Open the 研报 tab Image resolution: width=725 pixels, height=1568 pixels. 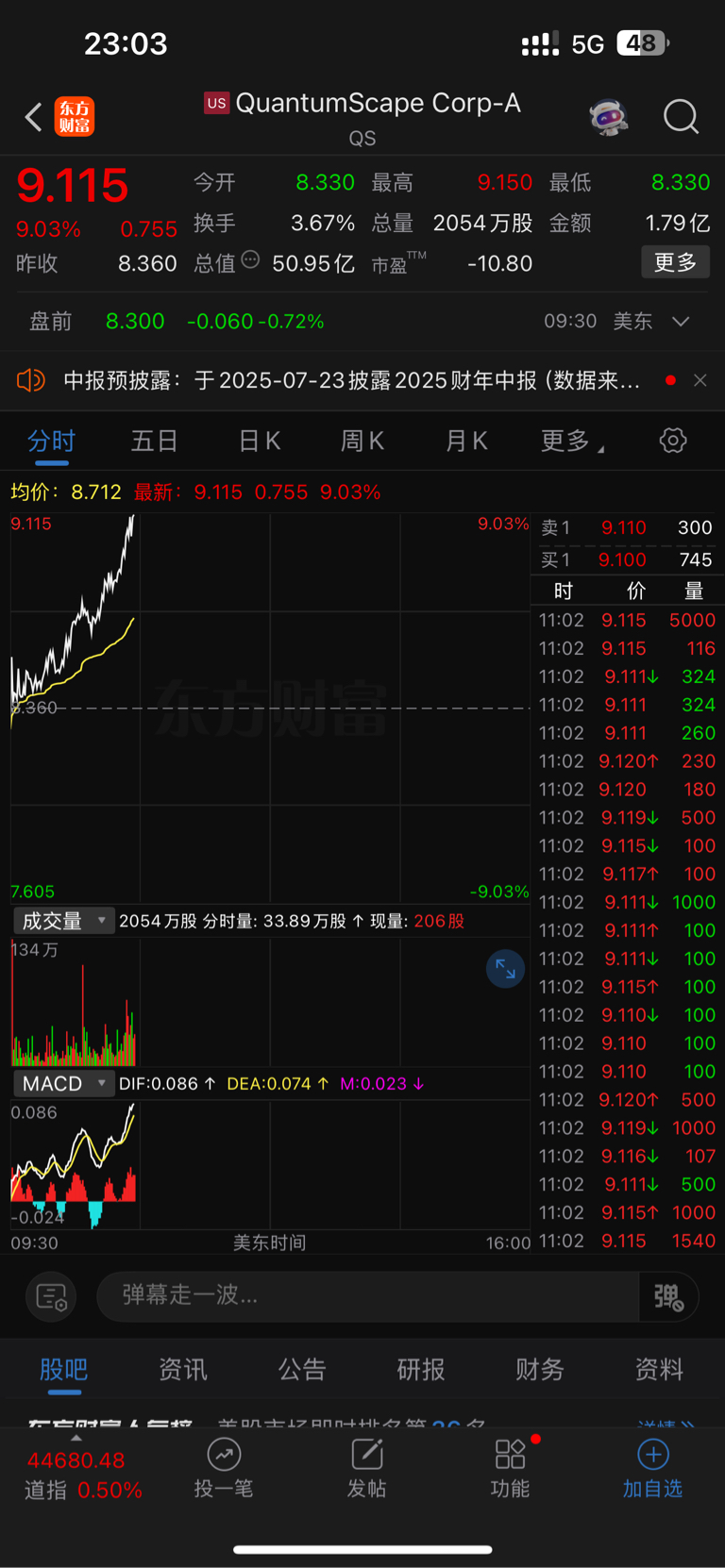pos(421,1369)
